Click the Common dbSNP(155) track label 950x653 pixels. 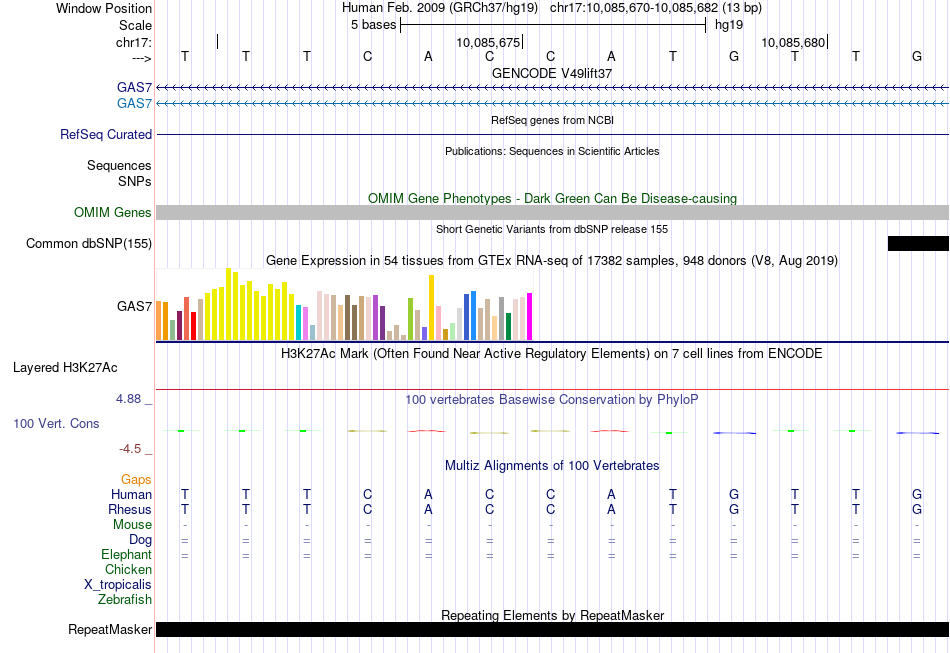(89, 244)
